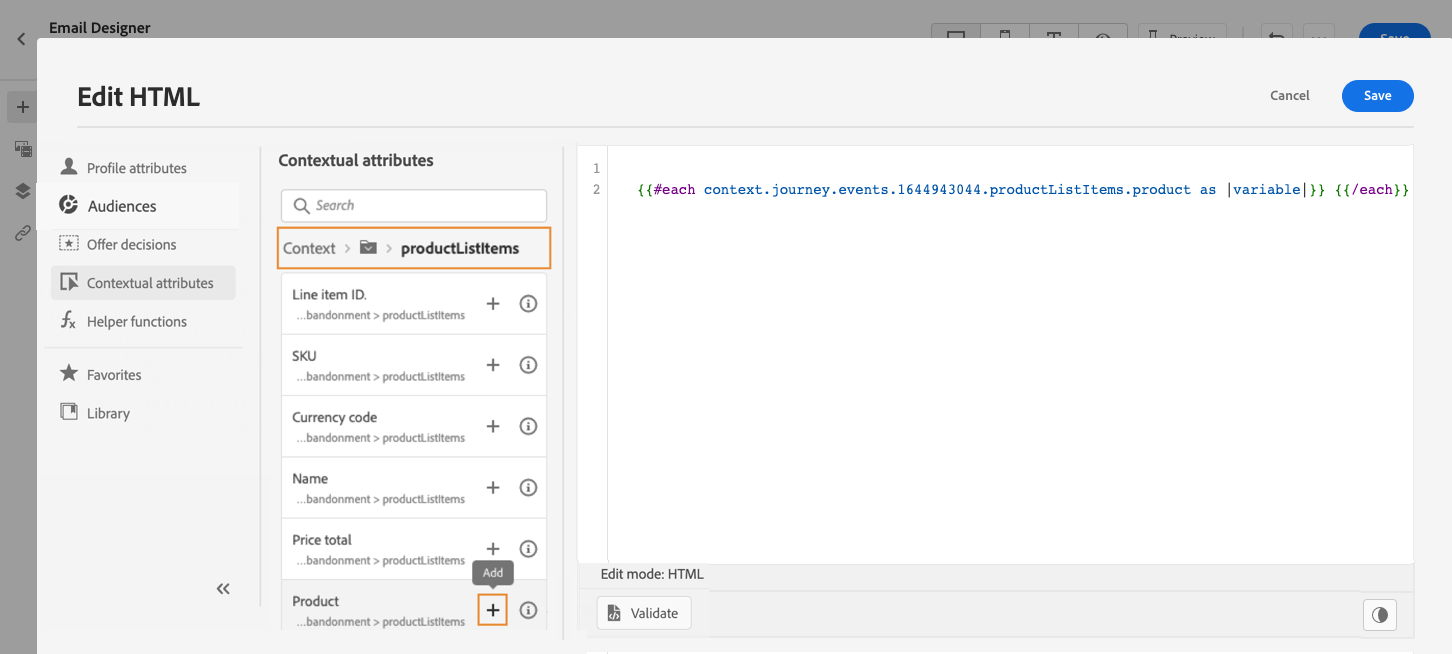Add the SKU attribute to the editor
The image size is (1452, 654).
[x=492, y=365]
